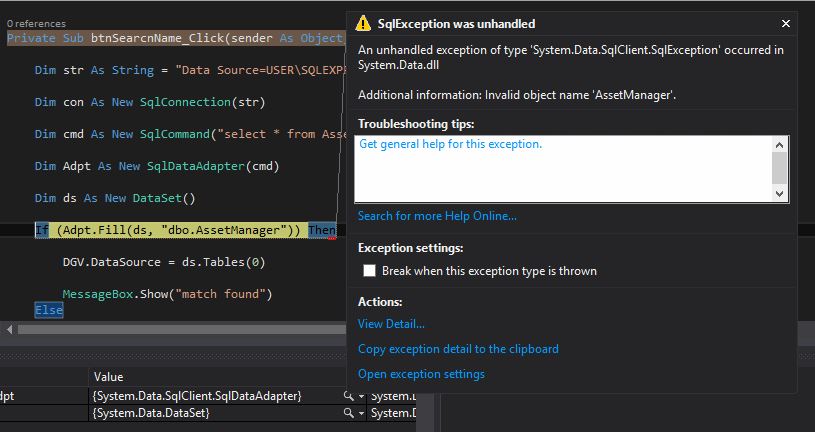Screen dimensions: 815x432
Task: Expand the visualizer dropdown arrow for SqlDataAdapter row
Action: 361,397
